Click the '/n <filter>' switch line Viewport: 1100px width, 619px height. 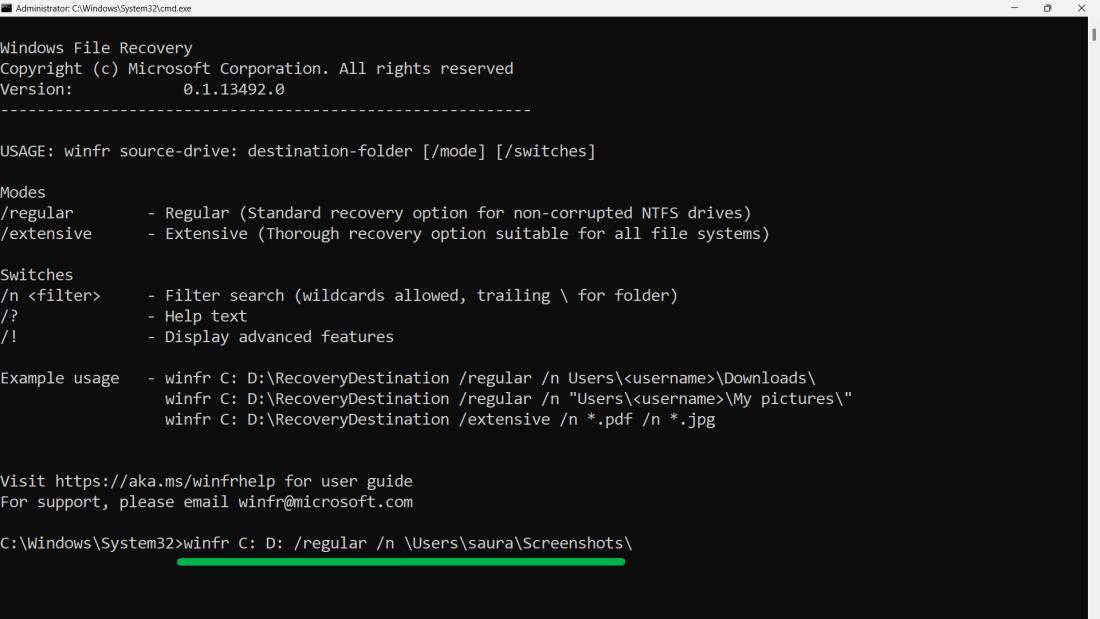click(339, 296)
